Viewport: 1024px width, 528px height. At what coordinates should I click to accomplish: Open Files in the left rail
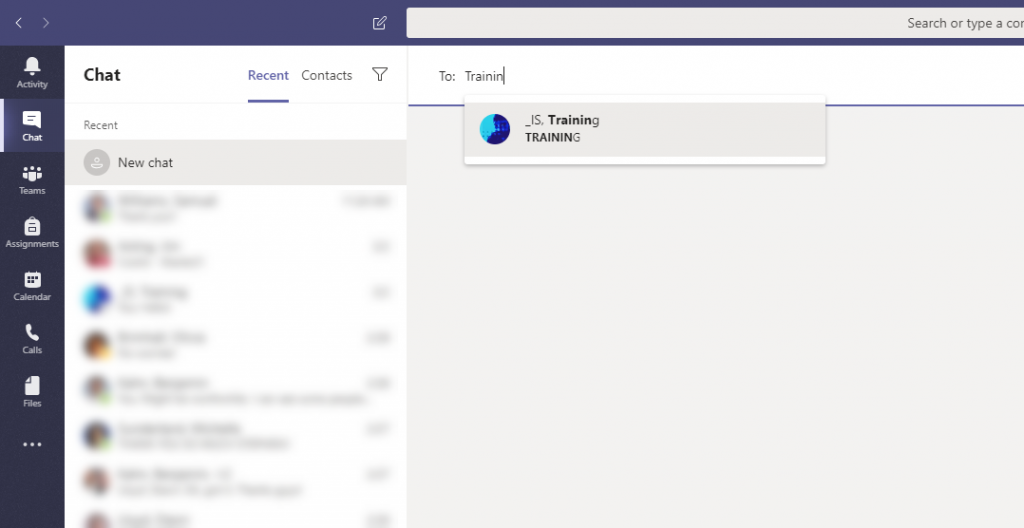[x=32, y=391]
